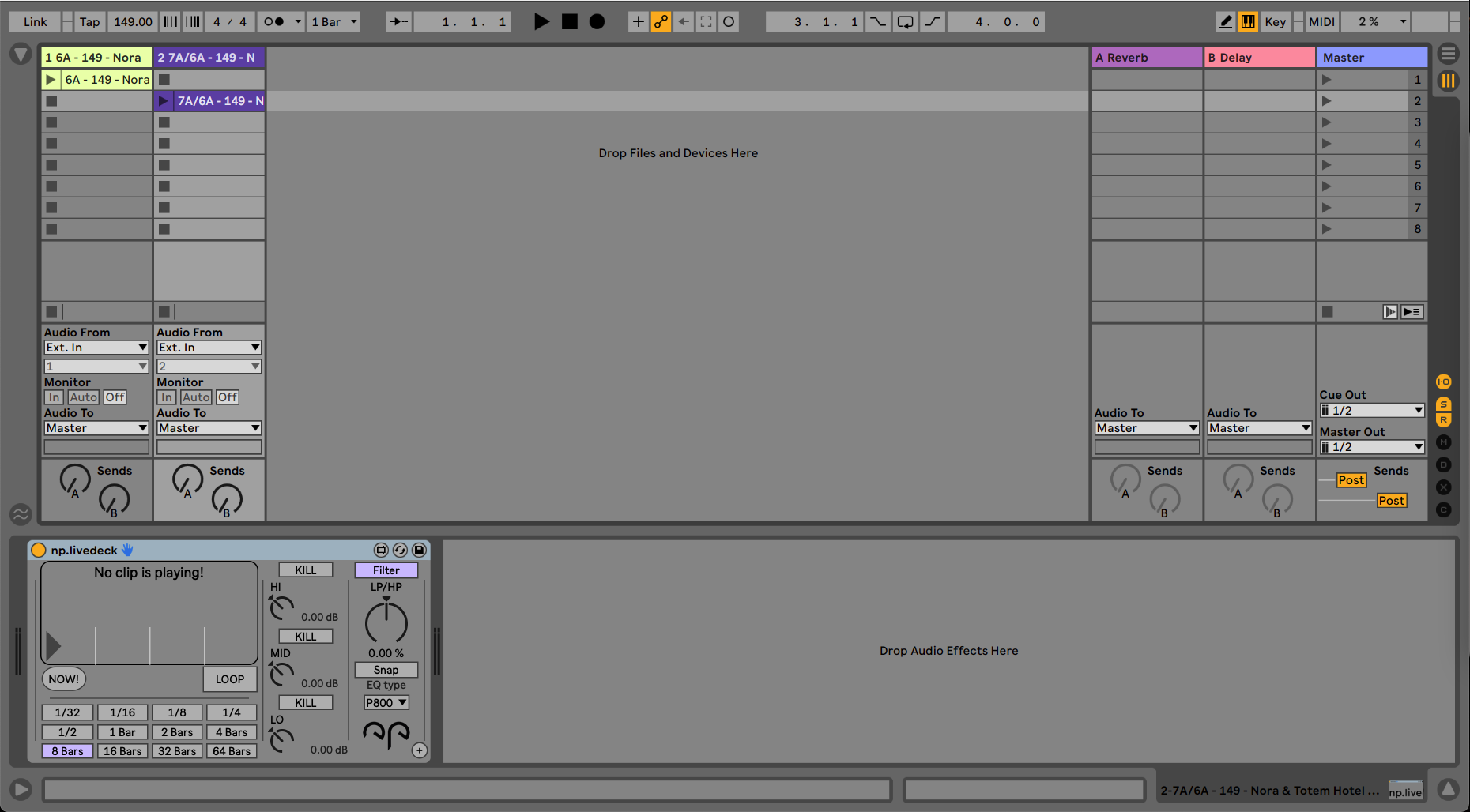Click the NOW! button in np.livedeck

click(x=63, y=679)
